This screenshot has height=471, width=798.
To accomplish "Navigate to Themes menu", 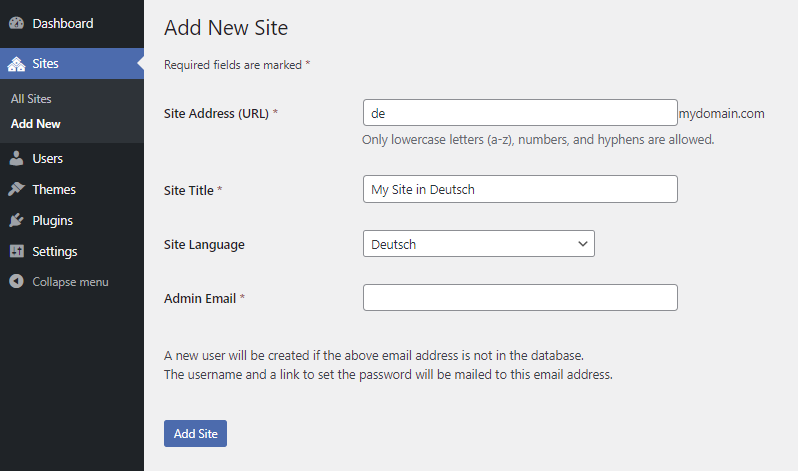I will pos(54,190).
